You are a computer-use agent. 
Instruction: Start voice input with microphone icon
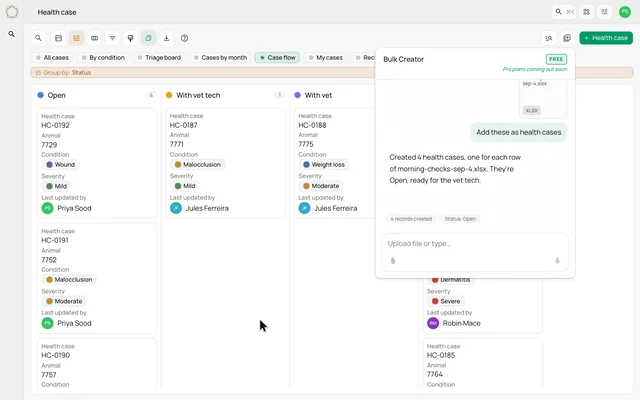[557, 260]
